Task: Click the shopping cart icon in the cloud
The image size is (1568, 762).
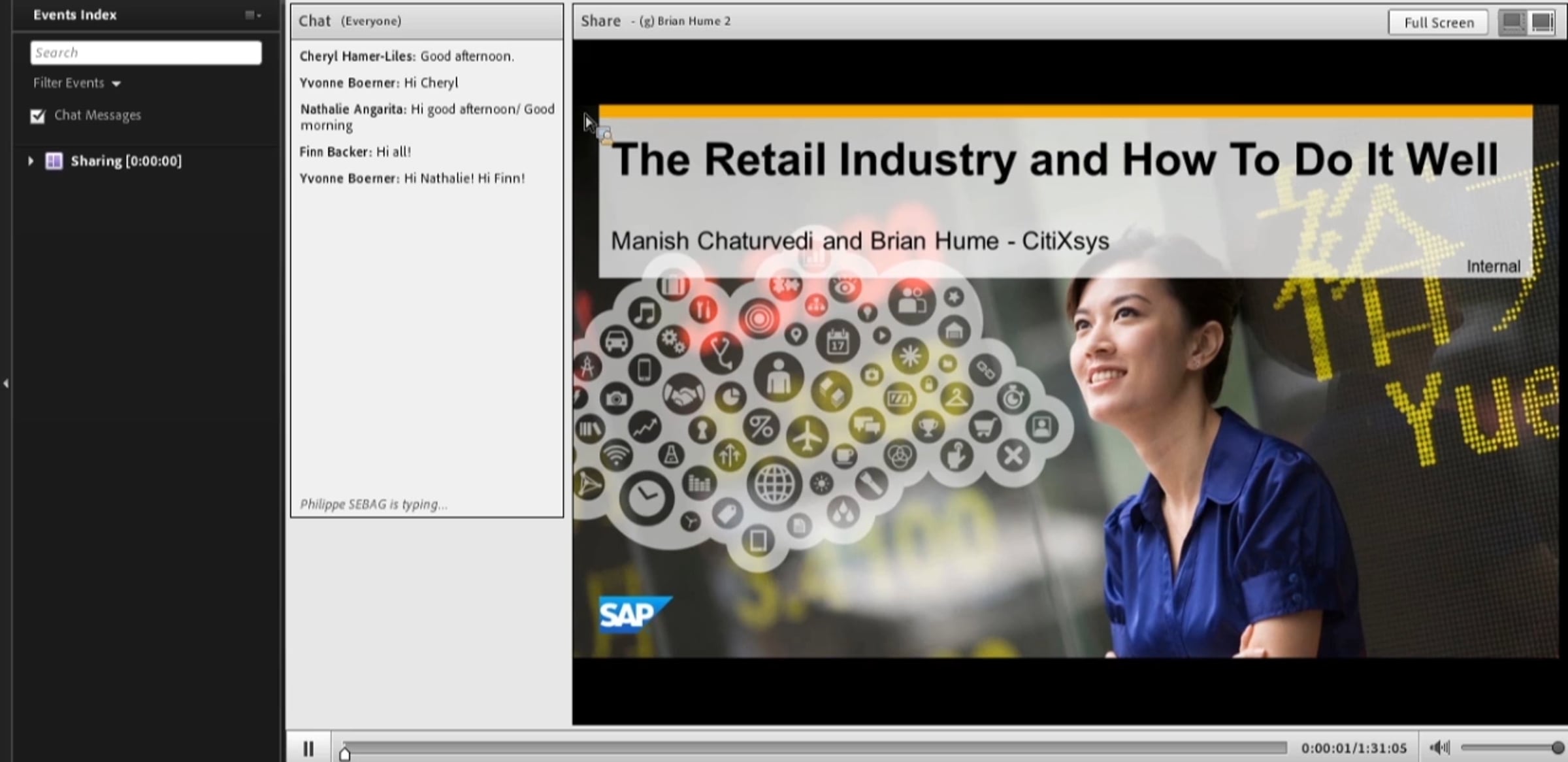Action: click(x=984, y=428)
